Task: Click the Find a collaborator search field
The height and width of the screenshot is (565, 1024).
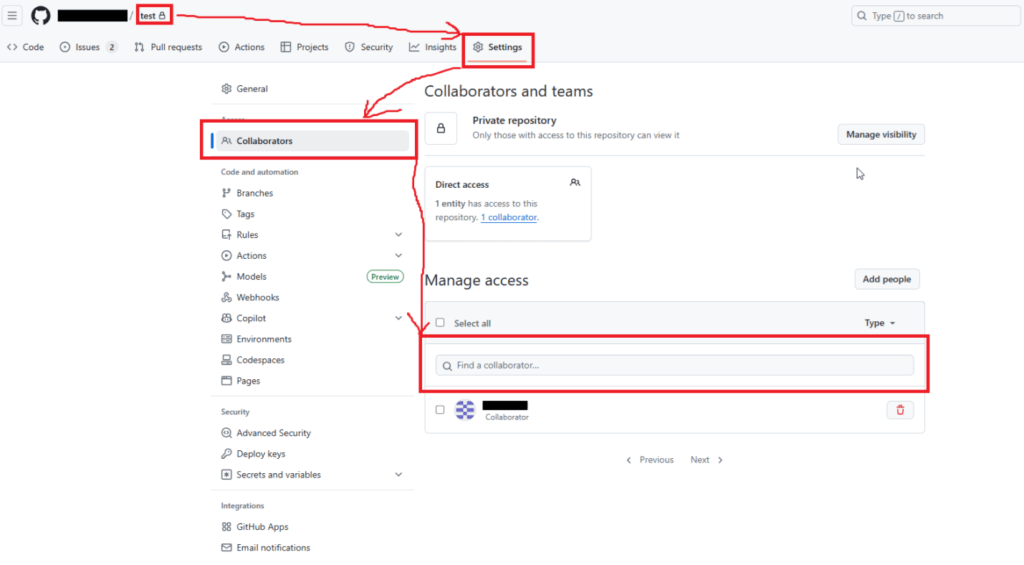Action: coord(674,365)
